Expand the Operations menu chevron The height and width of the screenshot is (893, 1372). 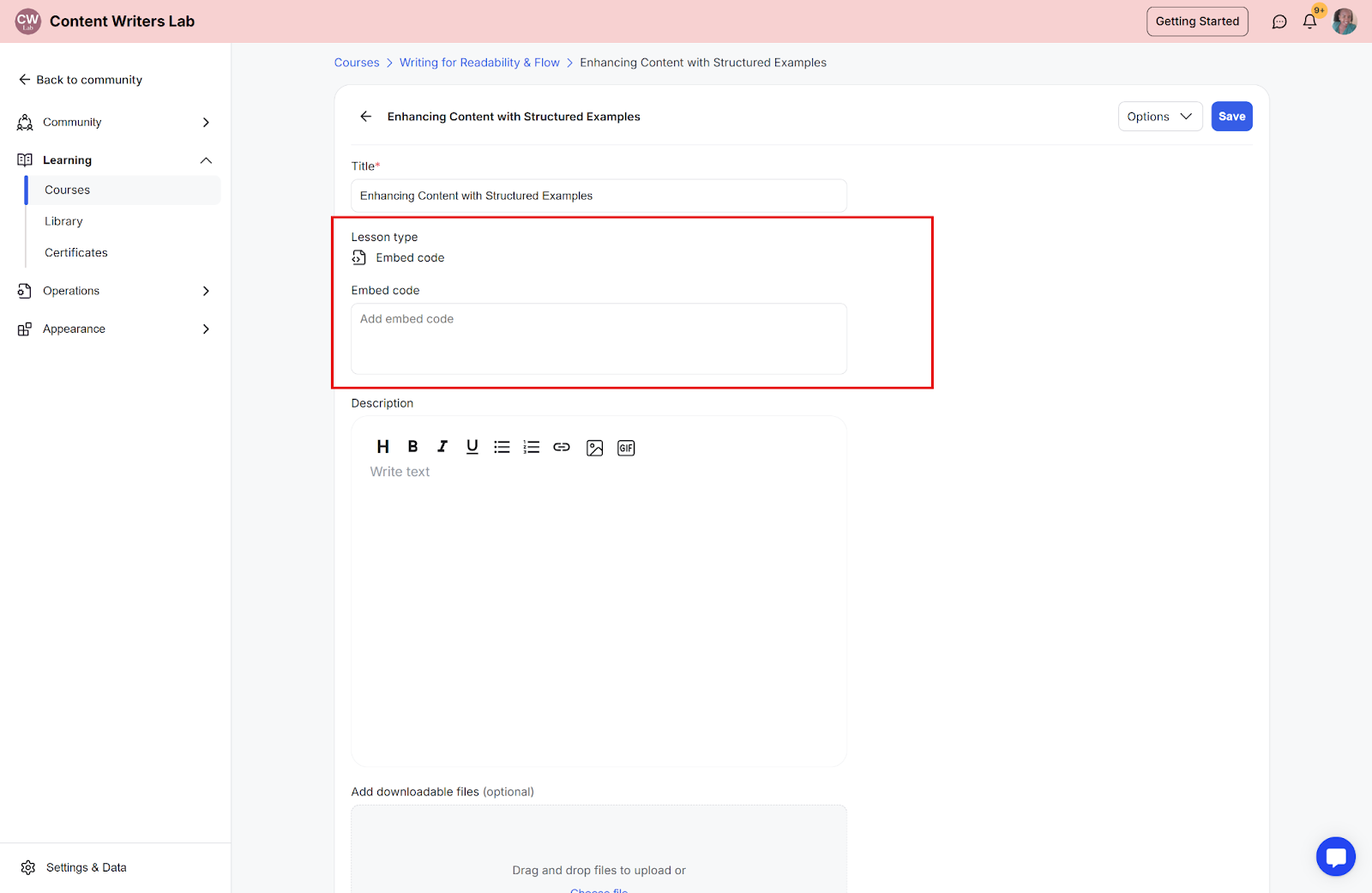pyautogui.click(x=206, y=291)
